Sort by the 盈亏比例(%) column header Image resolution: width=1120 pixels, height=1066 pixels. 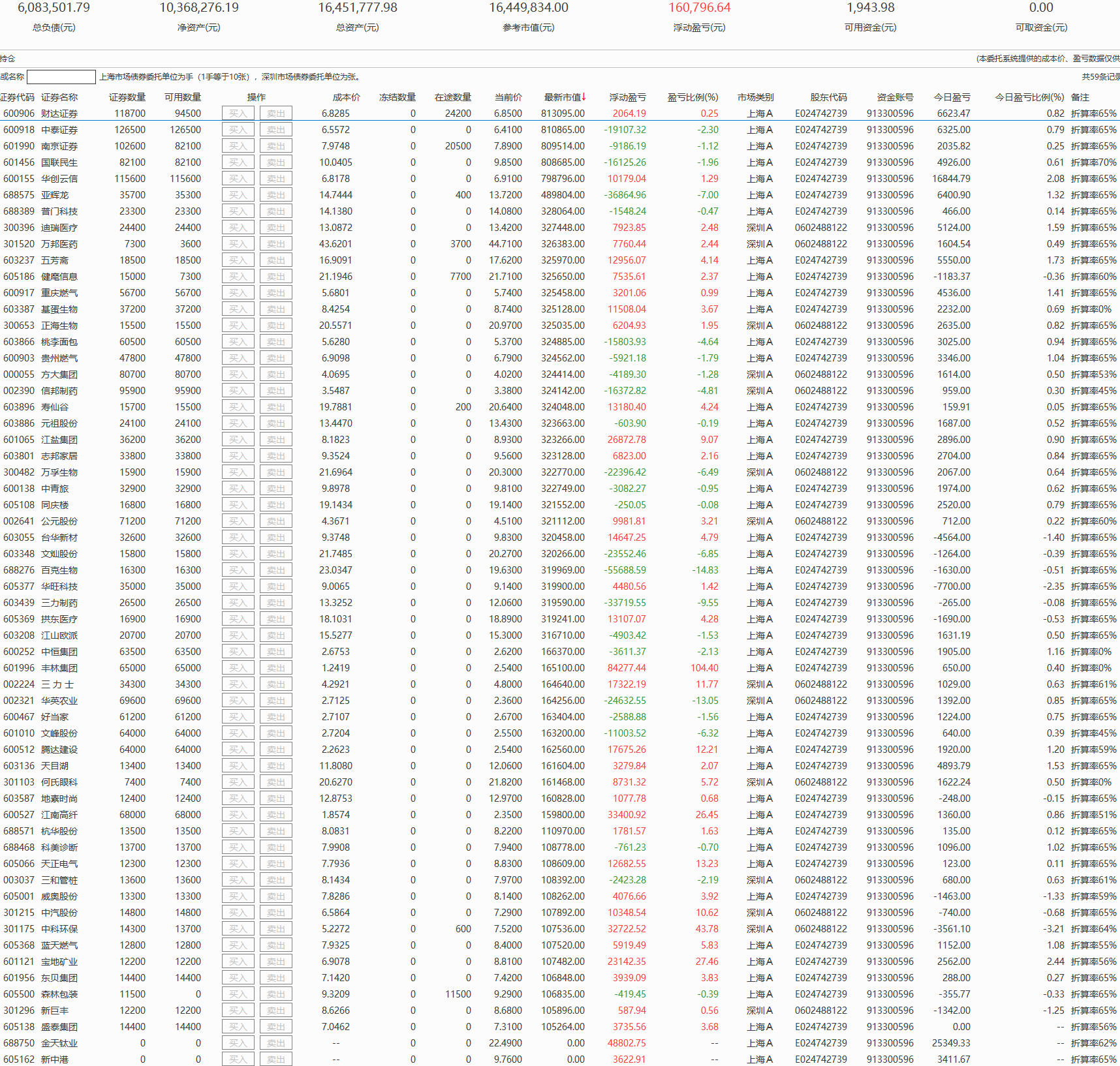pyautogui.click(x=692, y=97)
